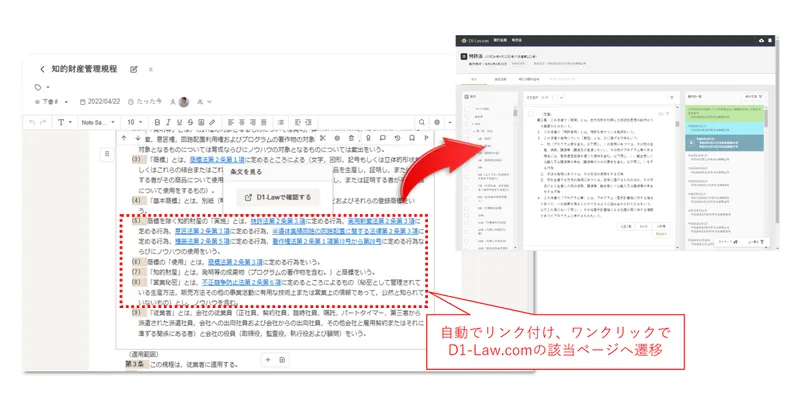800x420 pixels.
Task: Toggle strikethrough formatting
Action: coord(190,122)
